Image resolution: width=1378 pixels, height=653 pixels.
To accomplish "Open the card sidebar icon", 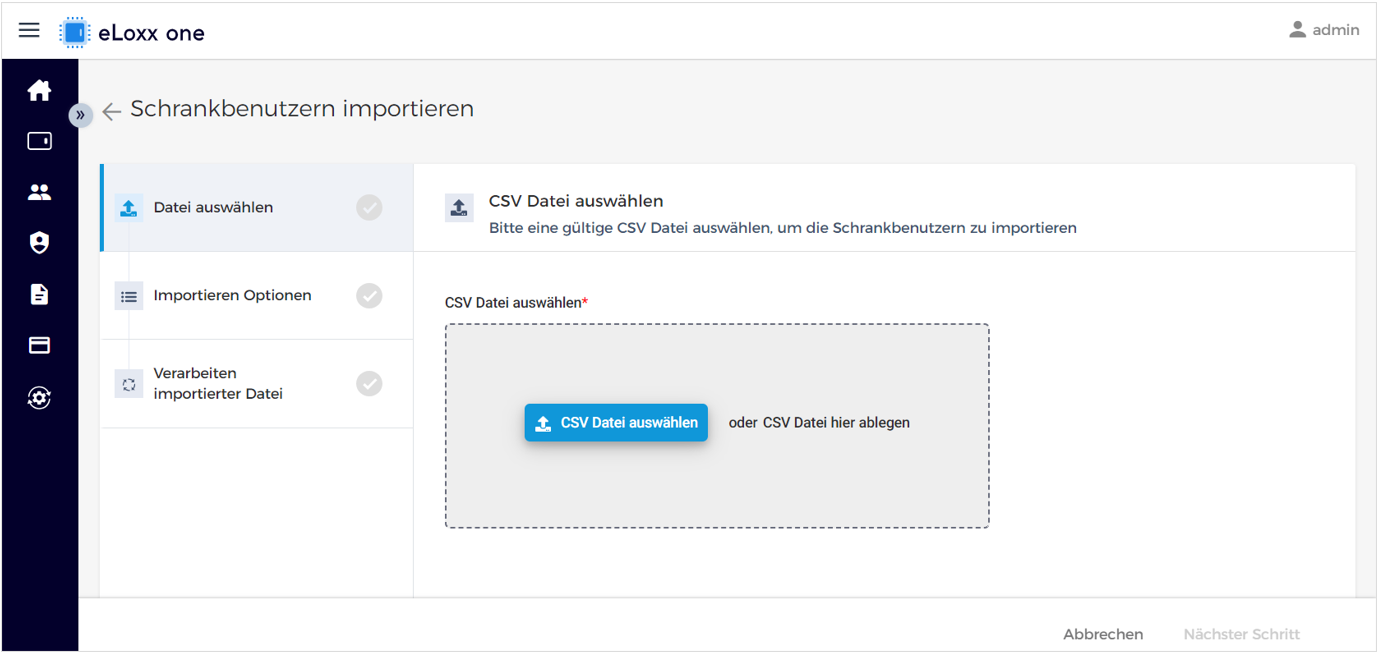I will tap(39, 345).
